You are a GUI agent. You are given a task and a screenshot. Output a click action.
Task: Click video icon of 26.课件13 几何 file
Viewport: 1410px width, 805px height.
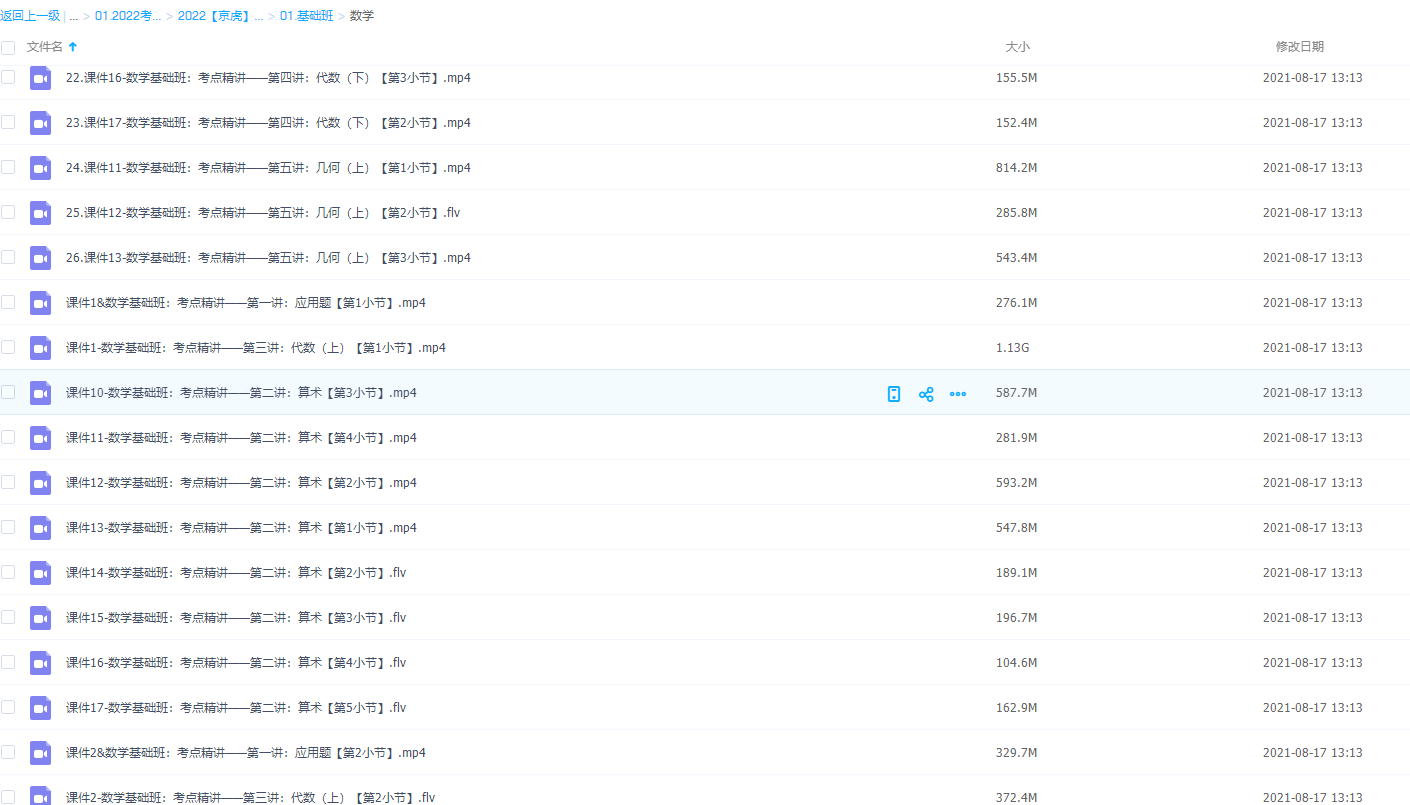[40, 258]
